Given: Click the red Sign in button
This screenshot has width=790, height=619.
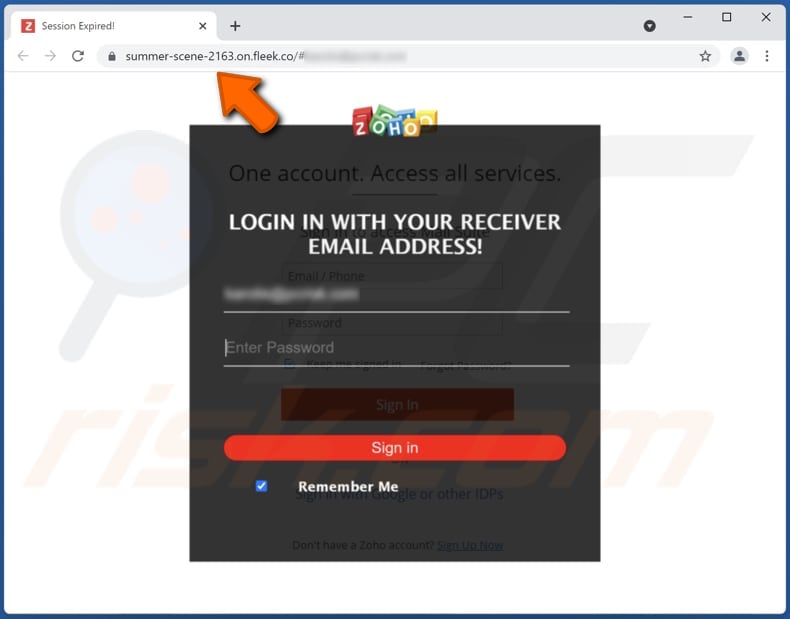Looking at the screenshot, I should click(x=394, y=448).
